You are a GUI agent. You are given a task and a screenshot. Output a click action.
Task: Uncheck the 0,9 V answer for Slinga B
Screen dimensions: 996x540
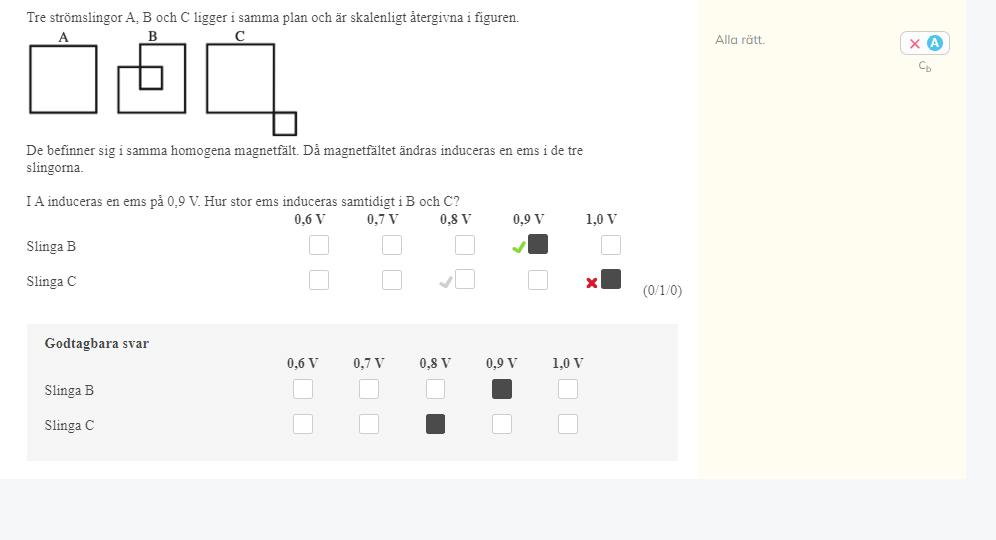click(538, 244)
